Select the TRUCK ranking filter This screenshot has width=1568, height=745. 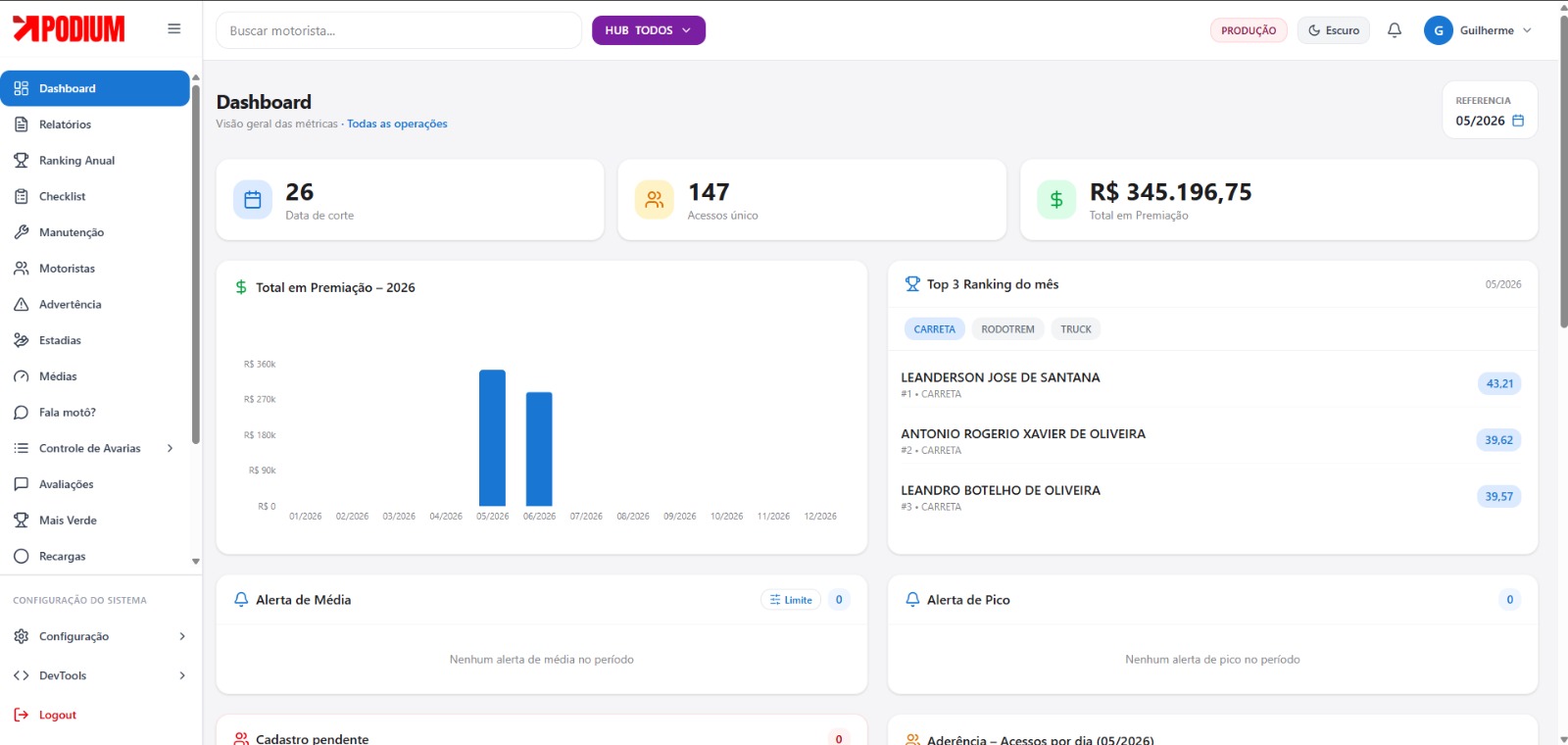[1075, 329]
